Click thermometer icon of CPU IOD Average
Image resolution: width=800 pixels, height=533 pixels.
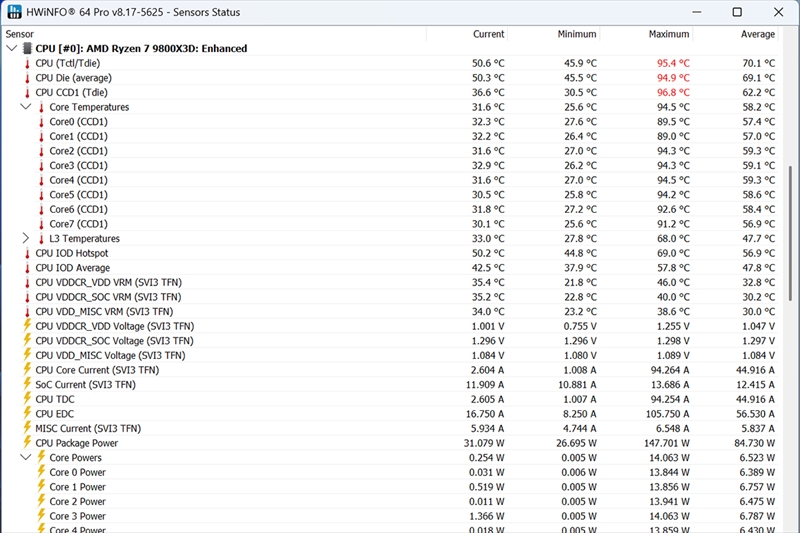click(28, 268)
